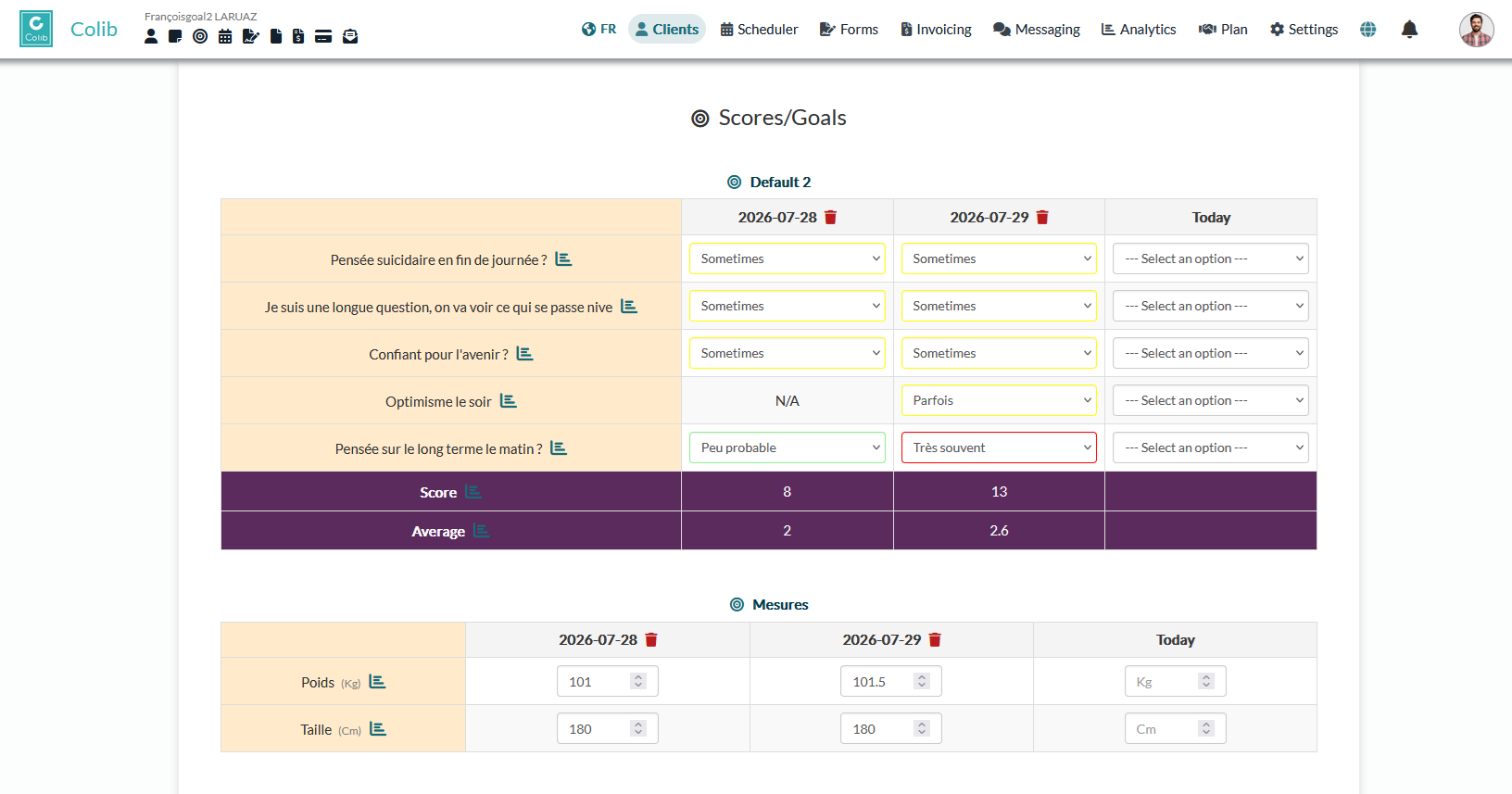
Task: Open the client sticky notes icon
Action: tap(175, 36)
